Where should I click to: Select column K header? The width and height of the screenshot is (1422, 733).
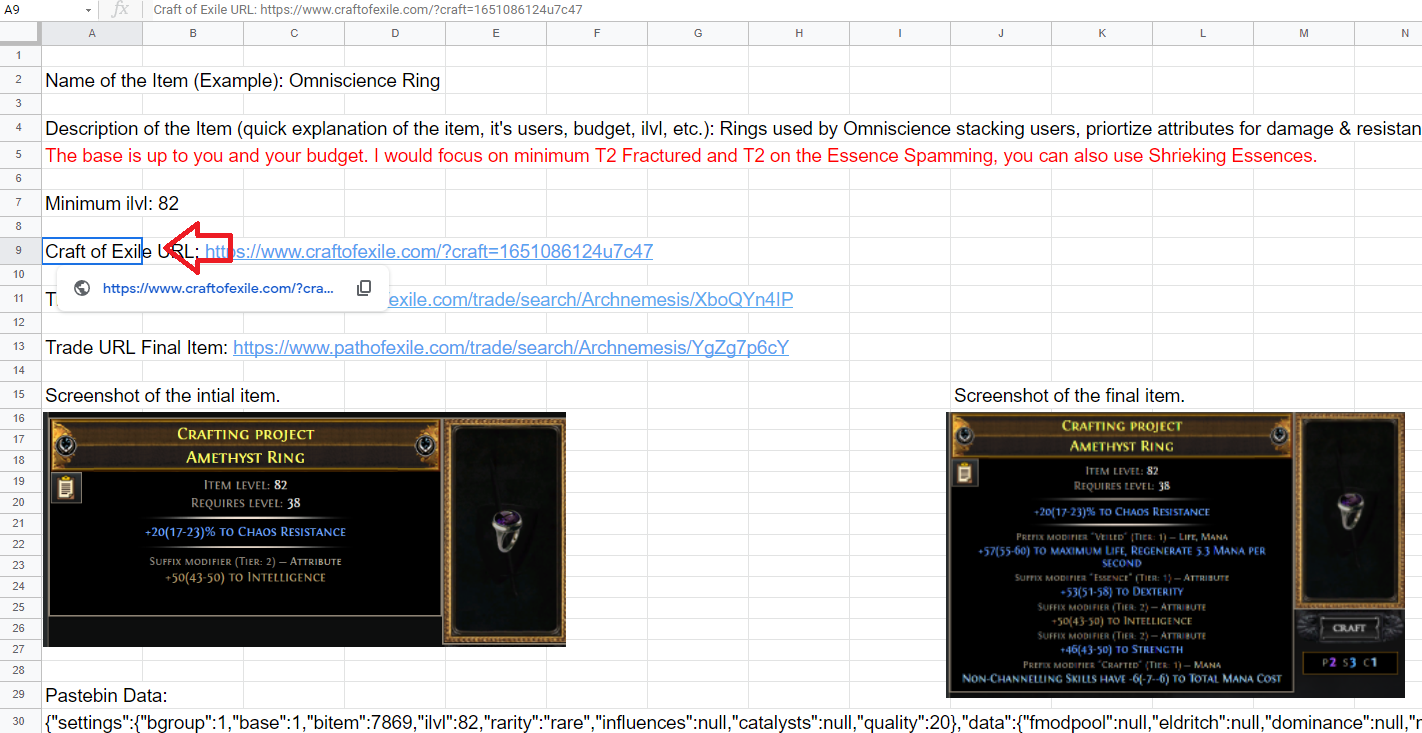(1102, 33)
